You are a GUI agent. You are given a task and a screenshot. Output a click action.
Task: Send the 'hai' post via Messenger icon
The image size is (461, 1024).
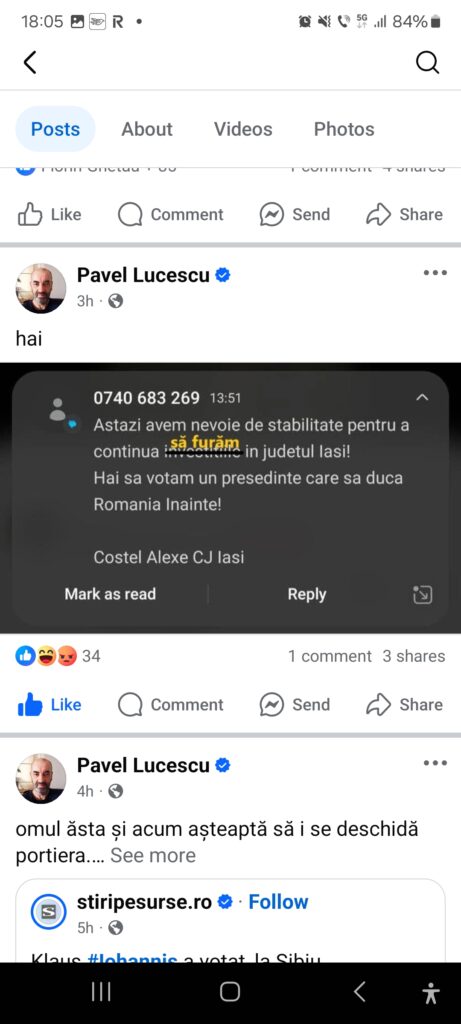(x=294, y=705)
